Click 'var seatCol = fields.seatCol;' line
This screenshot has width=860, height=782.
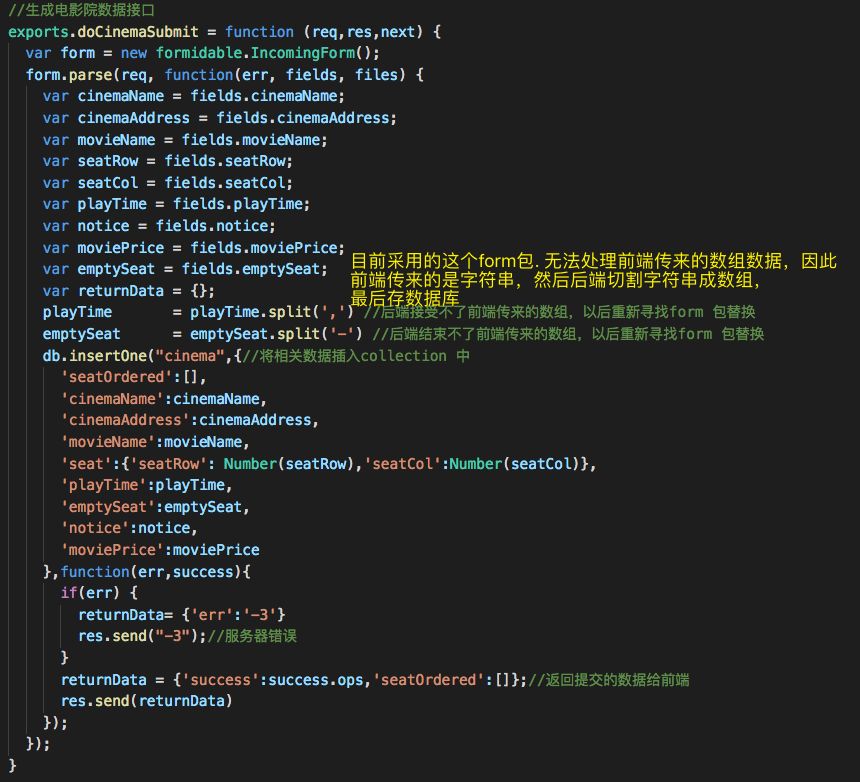168,183
